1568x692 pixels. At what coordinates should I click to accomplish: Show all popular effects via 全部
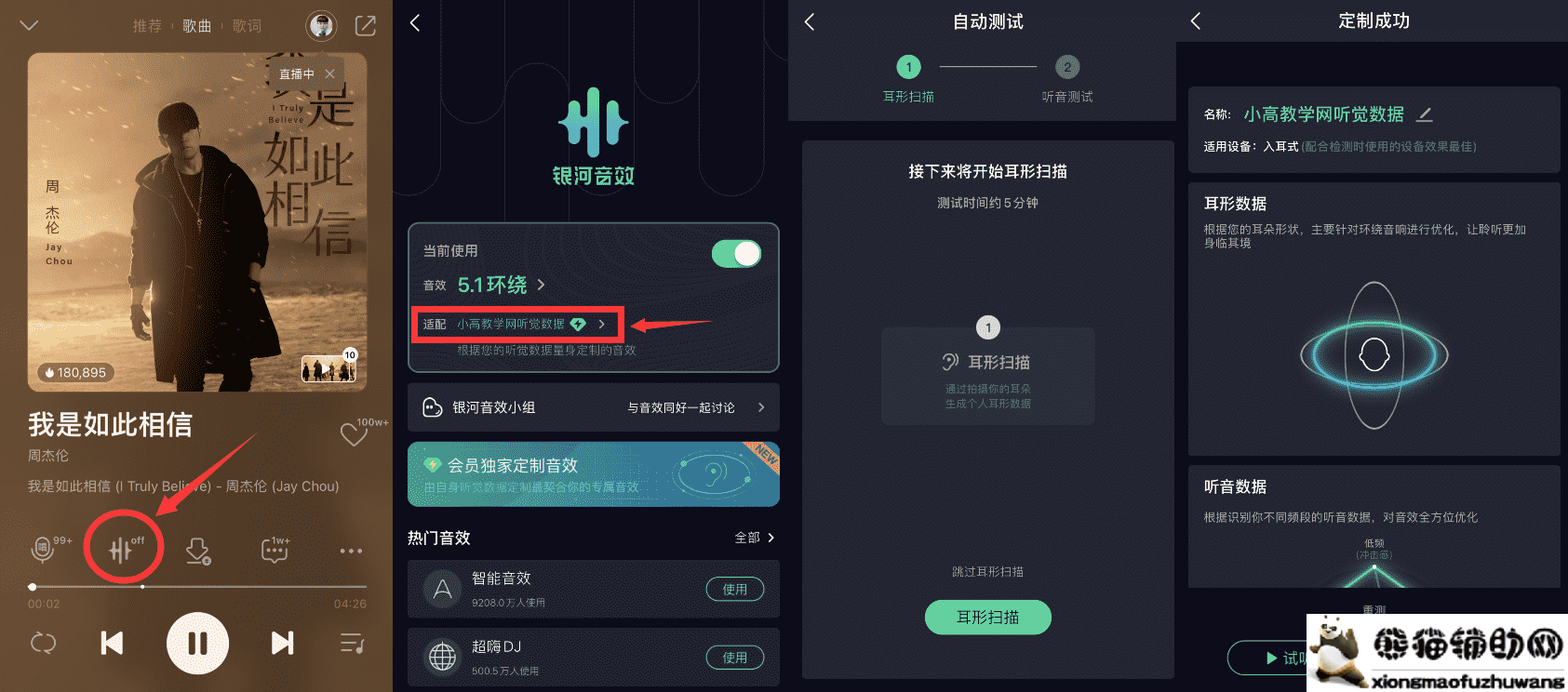pos(755,538)
